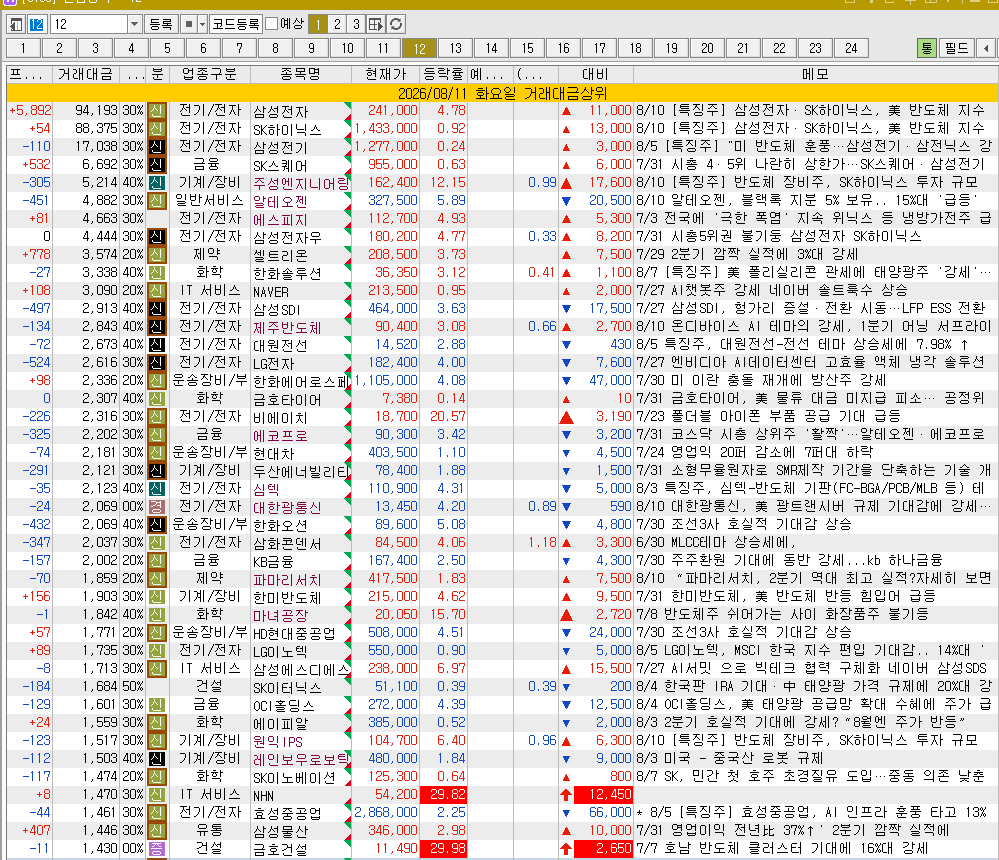Click the red up triangle in the 삼성전자 row
This screenshot has height=860, width=999.
tap(566, 111)
